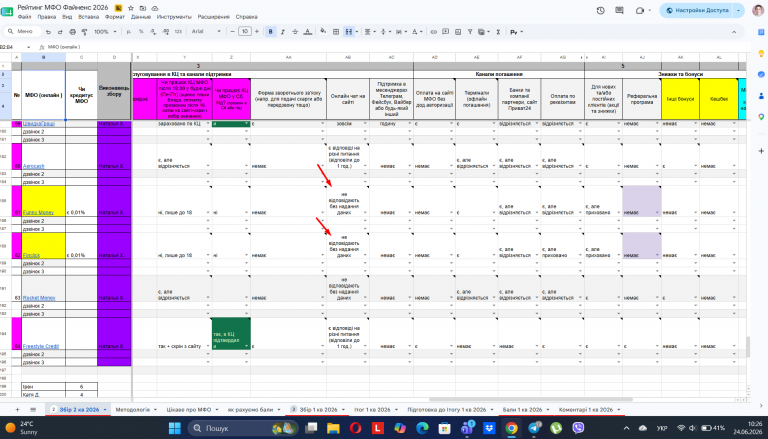View cloud save status icon
This screenshot has width=768, height=439.
(155, 8)
